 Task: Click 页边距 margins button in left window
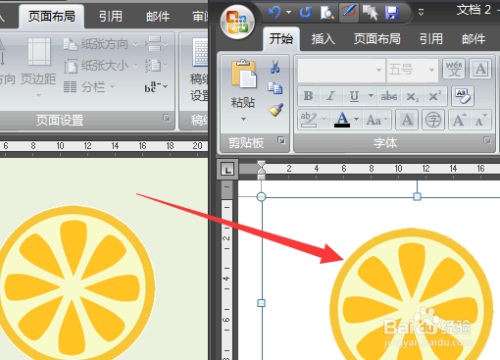[x=38, y=67]
